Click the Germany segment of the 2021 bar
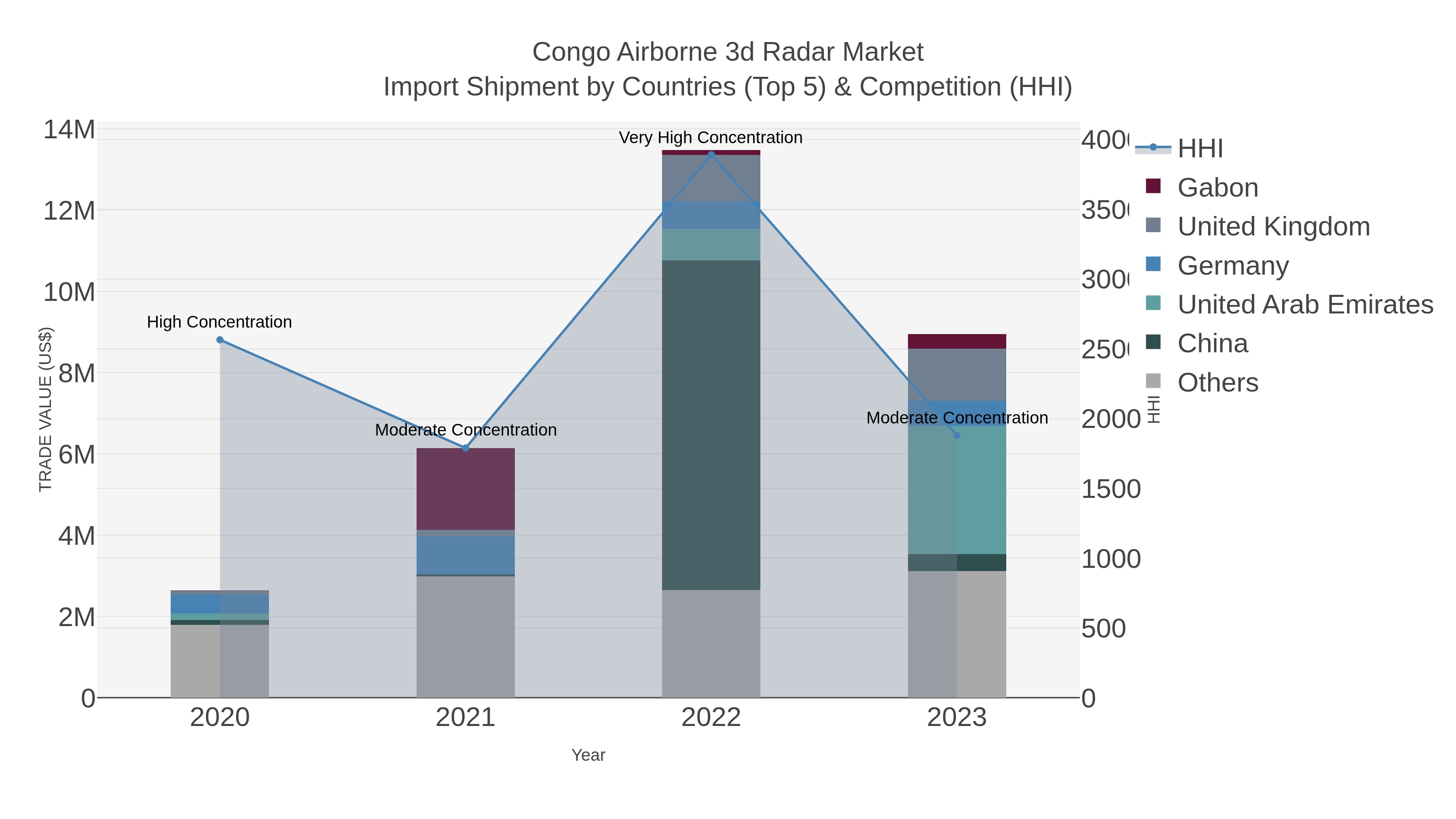 [466, 555]
